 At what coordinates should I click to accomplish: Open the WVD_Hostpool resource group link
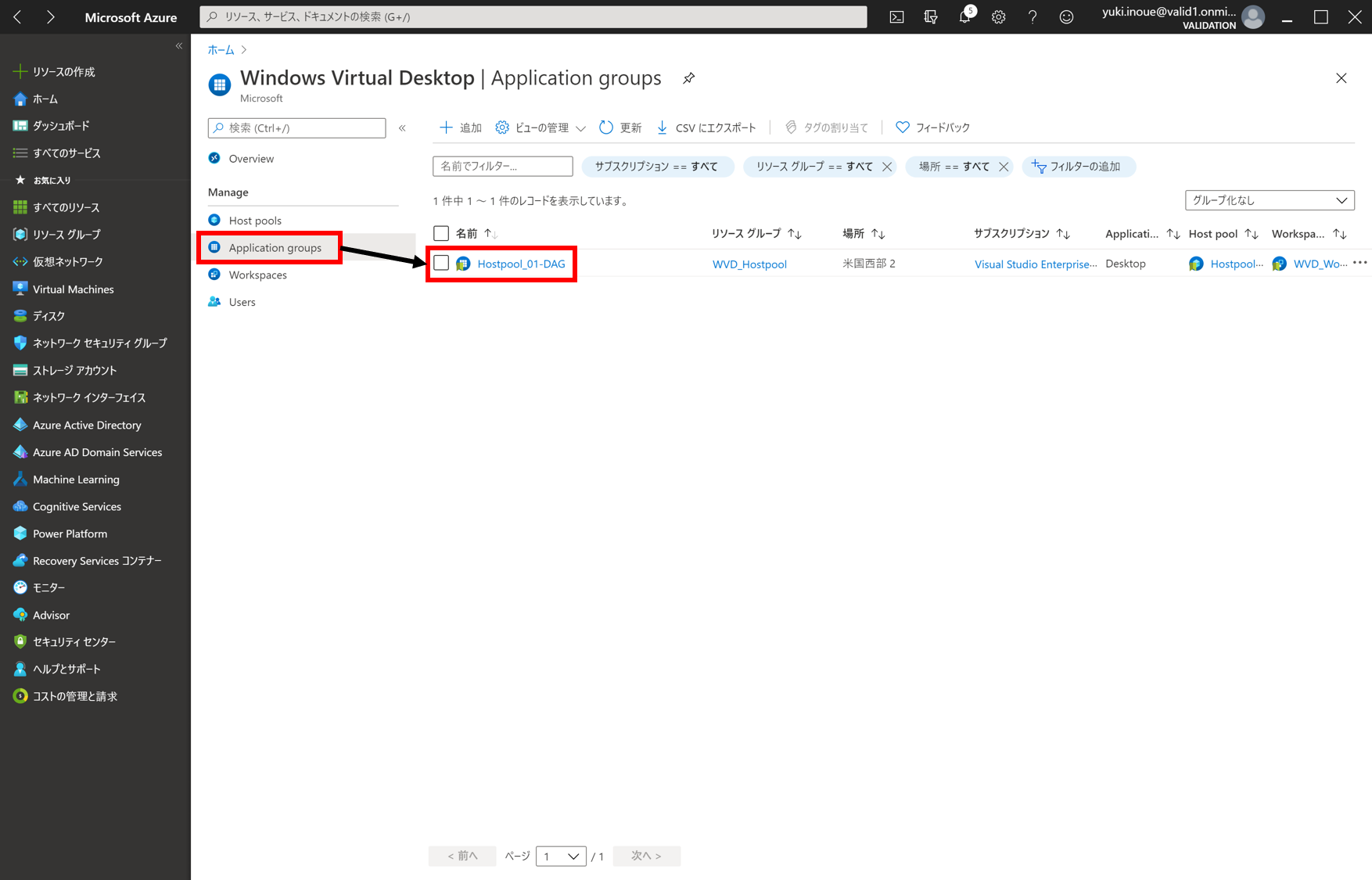point(749,264)
